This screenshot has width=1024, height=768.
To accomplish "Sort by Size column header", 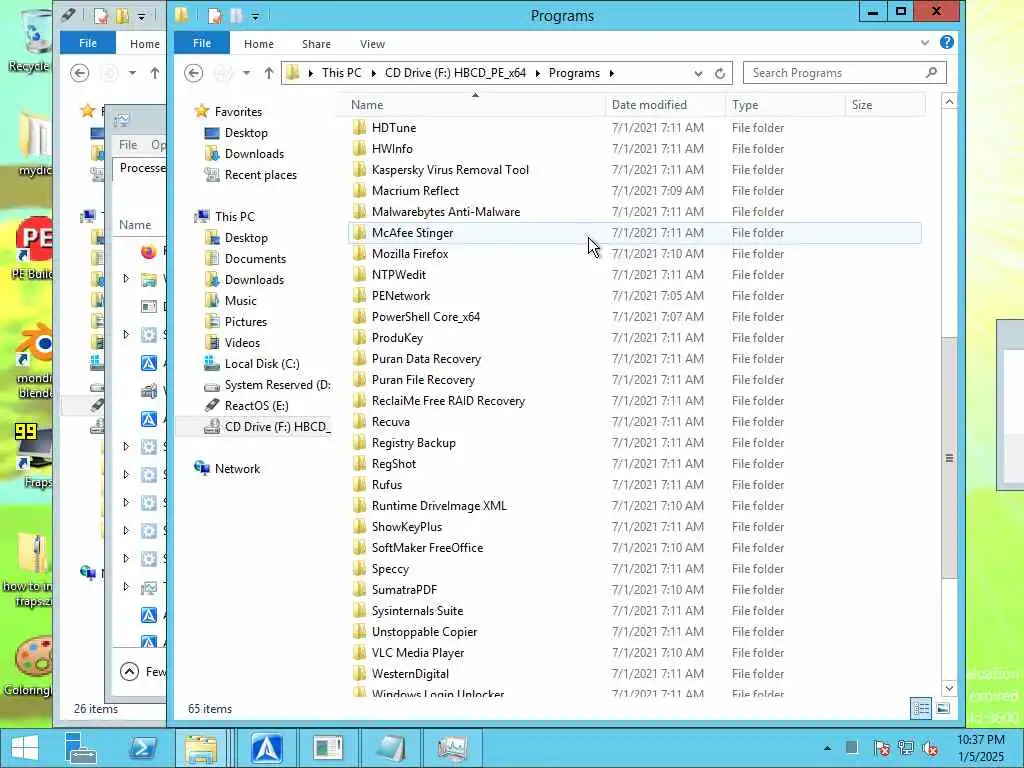I will (885, 105).
